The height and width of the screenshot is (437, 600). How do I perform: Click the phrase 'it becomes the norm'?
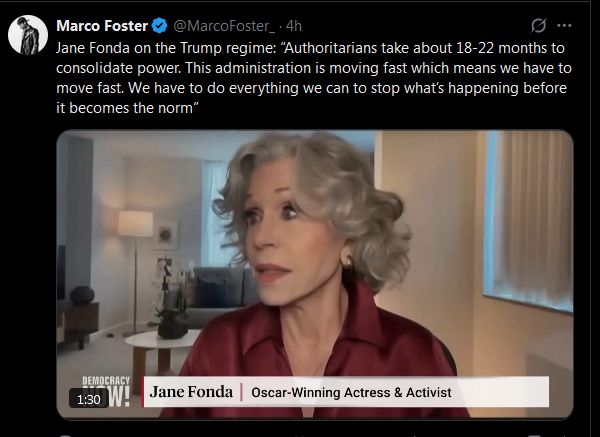[124, 108]
